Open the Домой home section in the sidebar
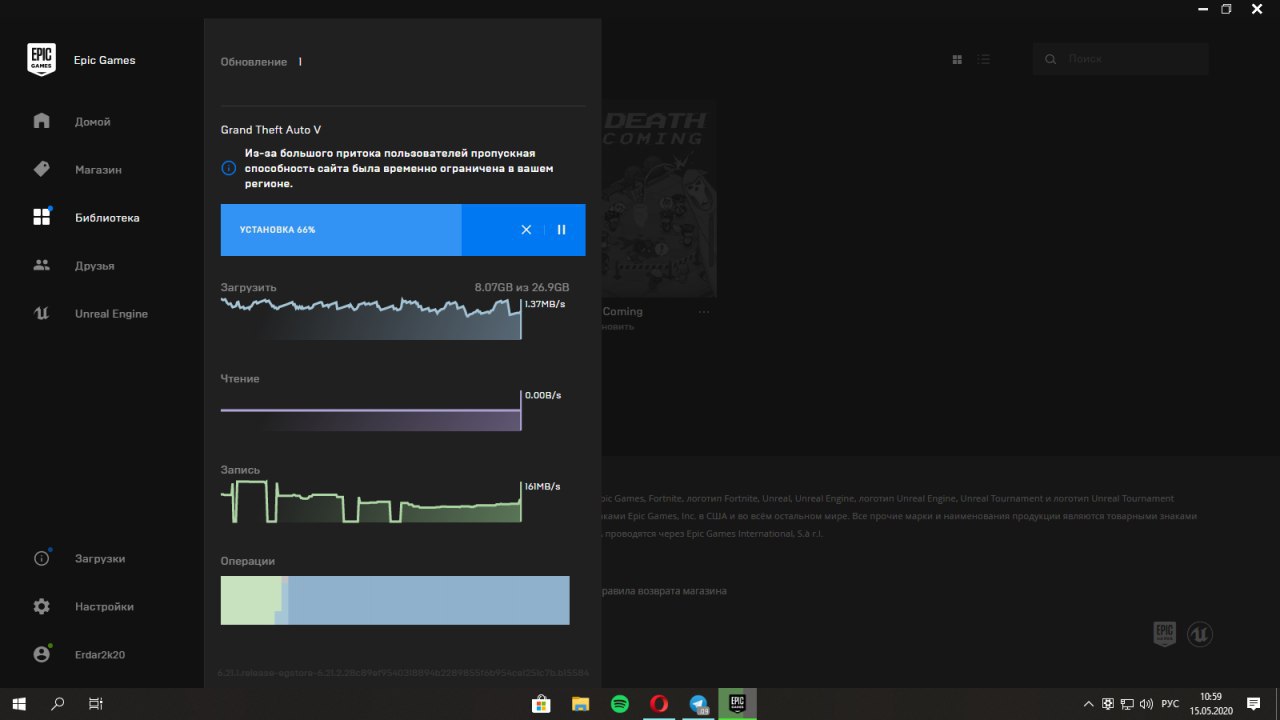Viewport: 1280px width, 720px height. coord(92,122)
